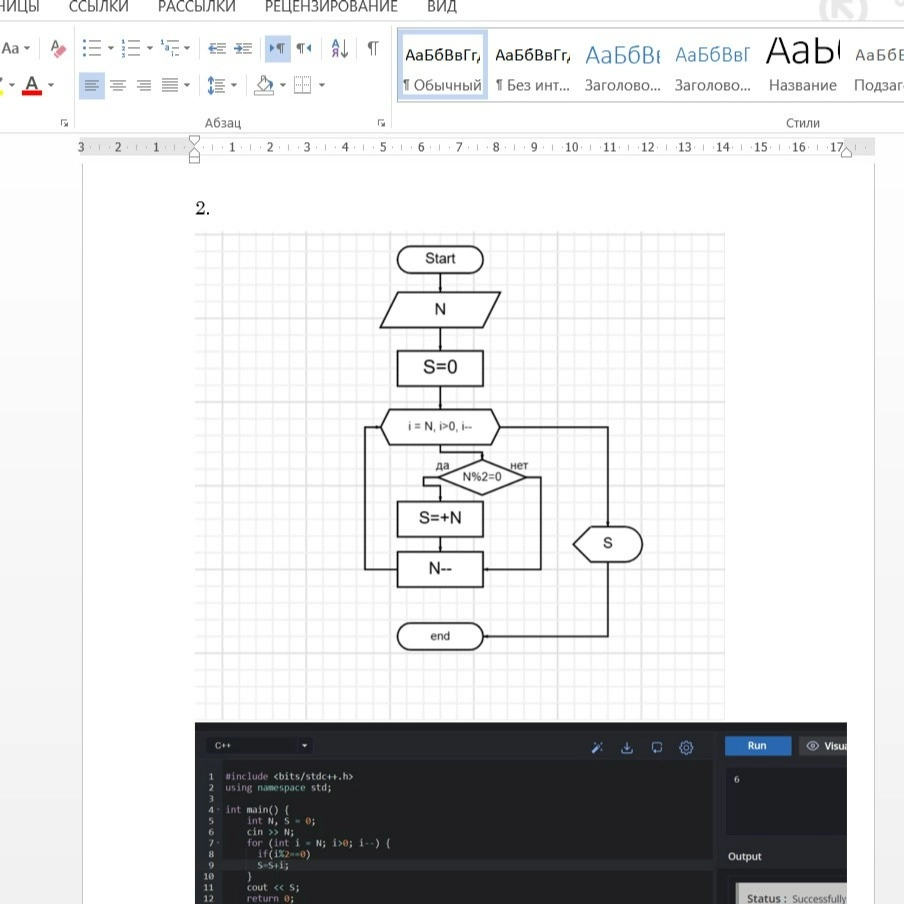Click the Sort A-to-Z icon

click(x=340, y=48)
